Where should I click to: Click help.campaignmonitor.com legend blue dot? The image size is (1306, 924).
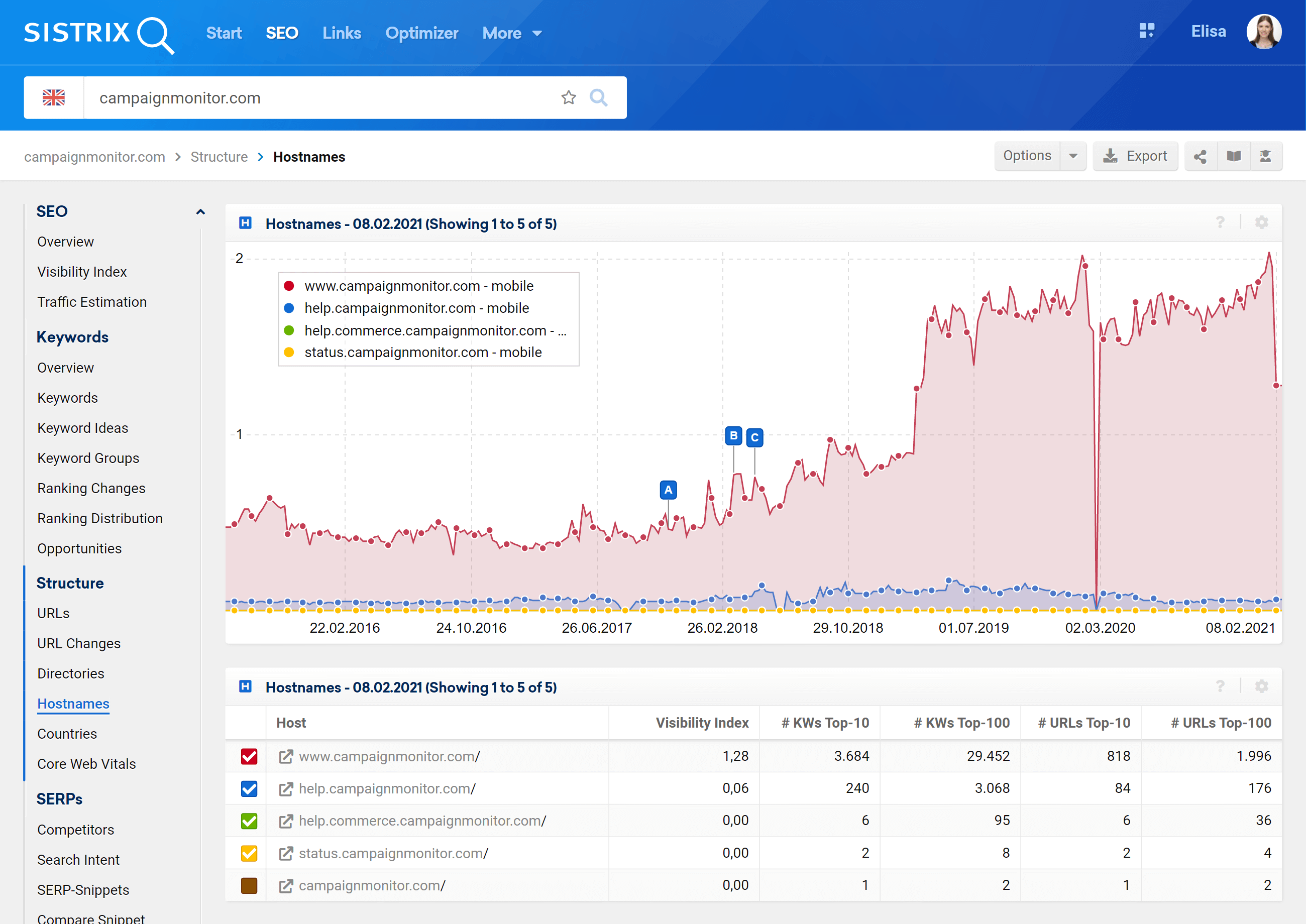click(x=289, y=308)
